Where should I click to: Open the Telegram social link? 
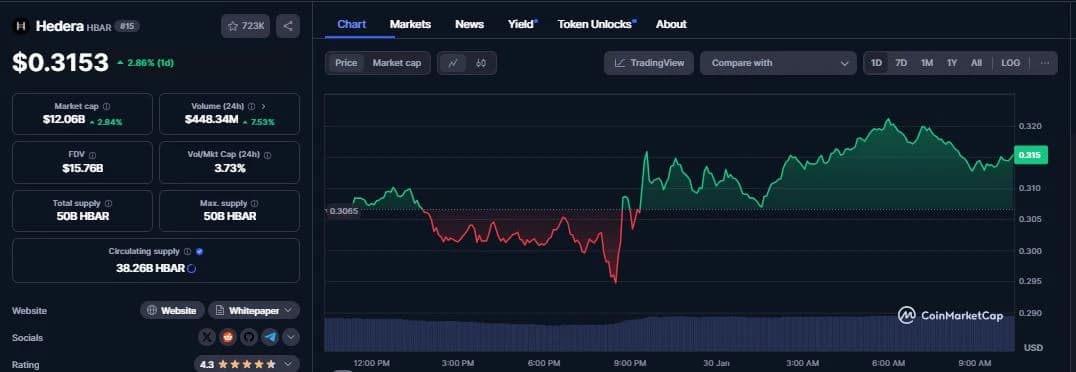coord(270,337)
